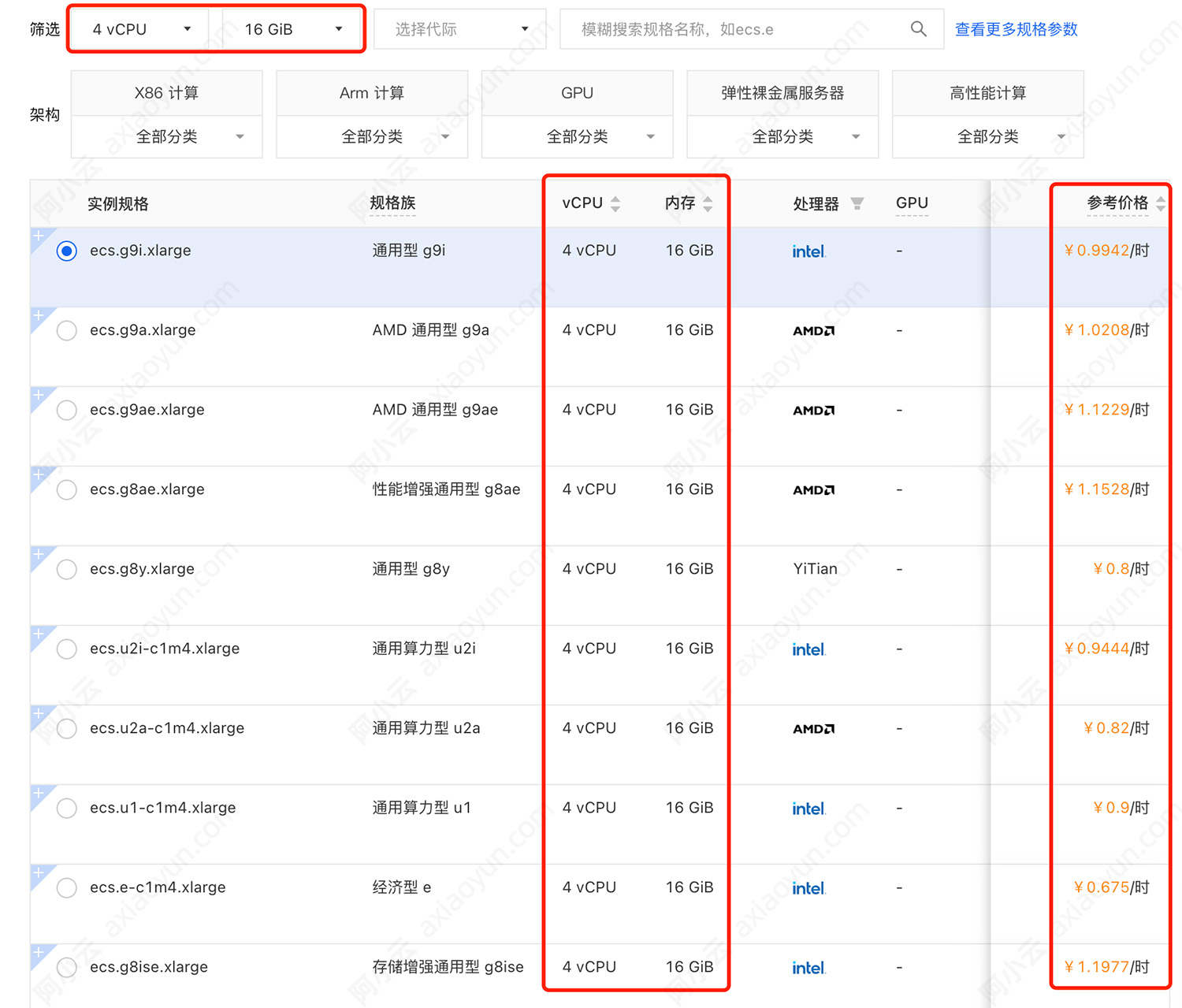1182x1008 pixels.
Task: Expand plus icon on ecs.g8ae.xlarge row
Action: (x=38, y=474)
